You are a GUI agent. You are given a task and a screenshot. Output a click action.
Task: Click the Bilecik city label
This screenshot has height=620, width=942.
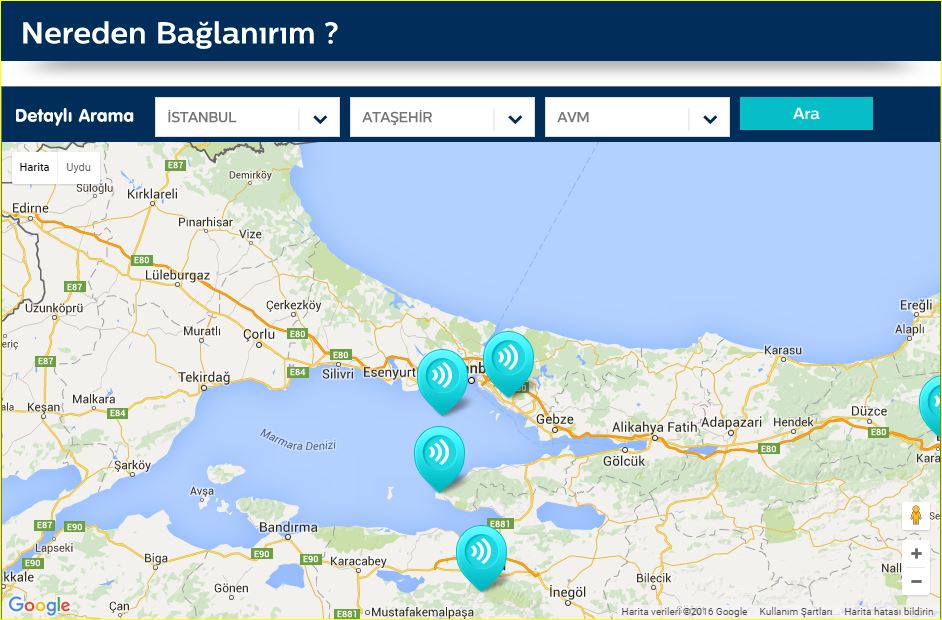point(654,578)
